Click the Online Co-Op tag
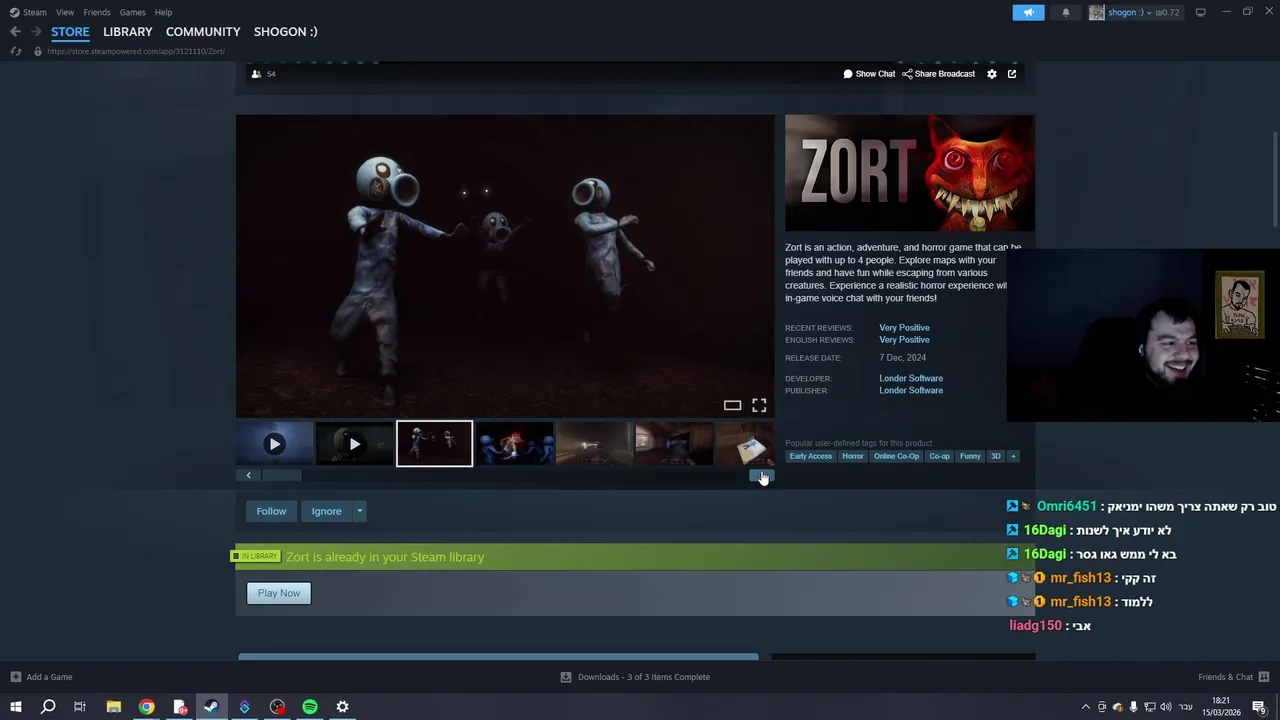Screen dimensions: 1280x720 [x=896, y=456]
